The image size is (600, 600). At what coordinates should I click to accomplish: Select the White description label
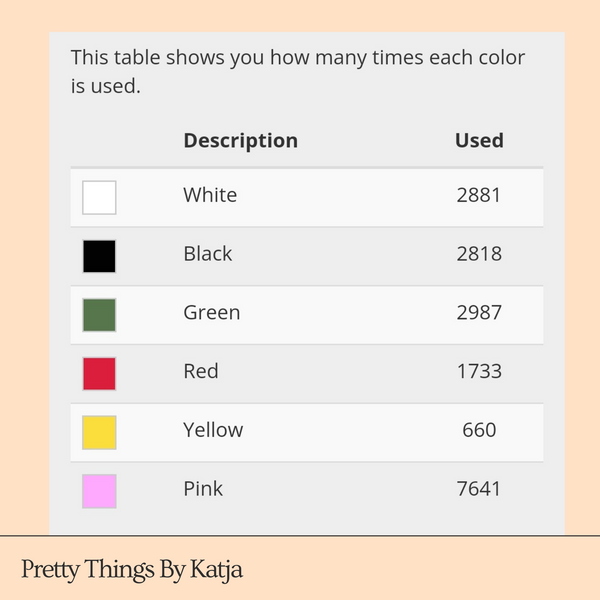click(210, 195)
